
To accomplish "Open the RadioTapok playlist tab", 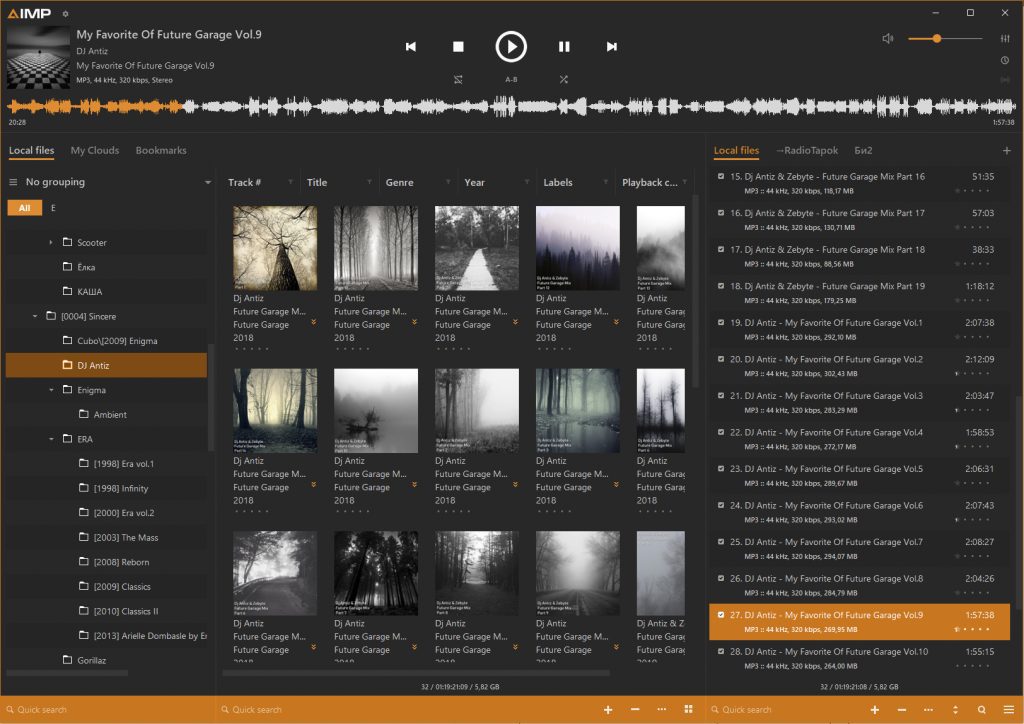I will [x=807, y=150].
